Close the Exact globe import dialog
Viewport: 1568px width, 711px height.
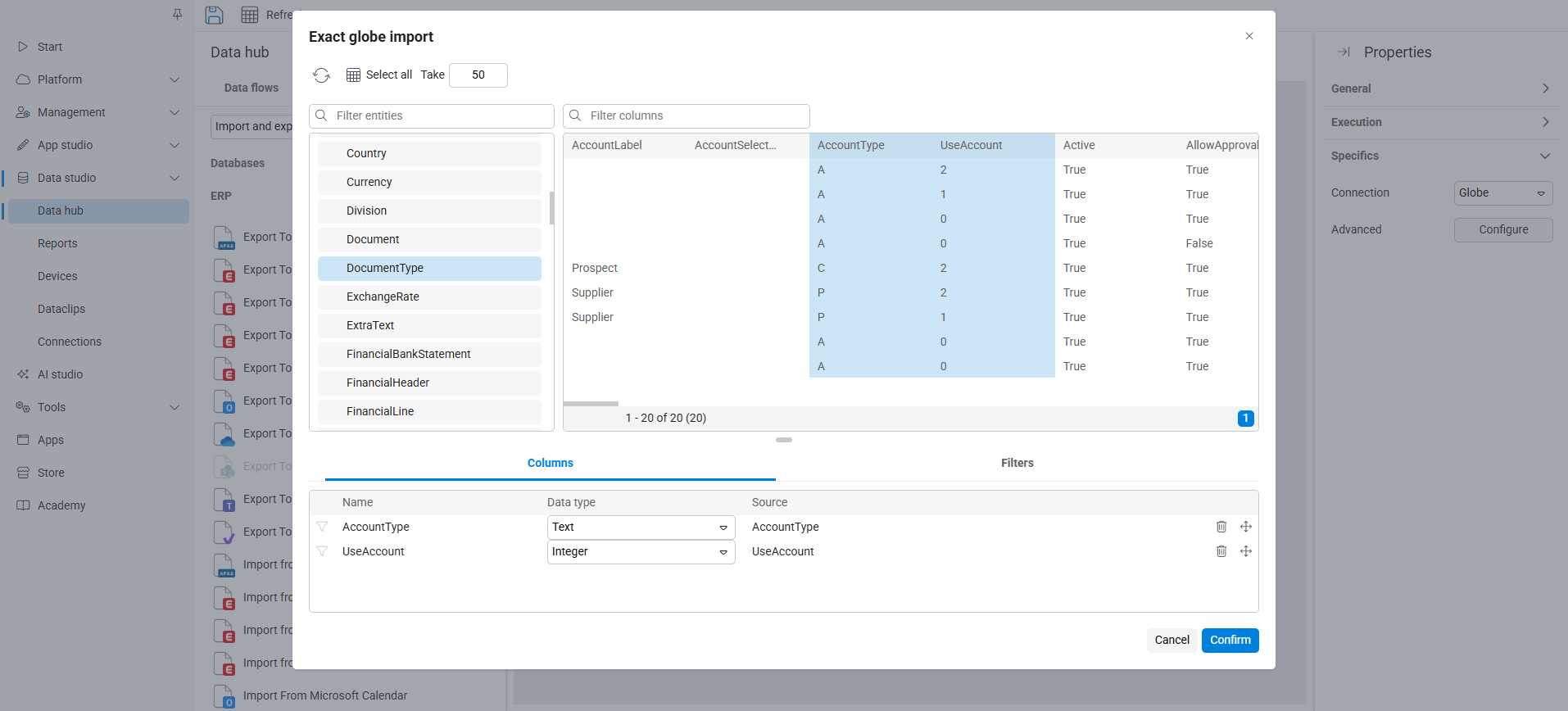pyautogui.click(x=1249, y=36)
